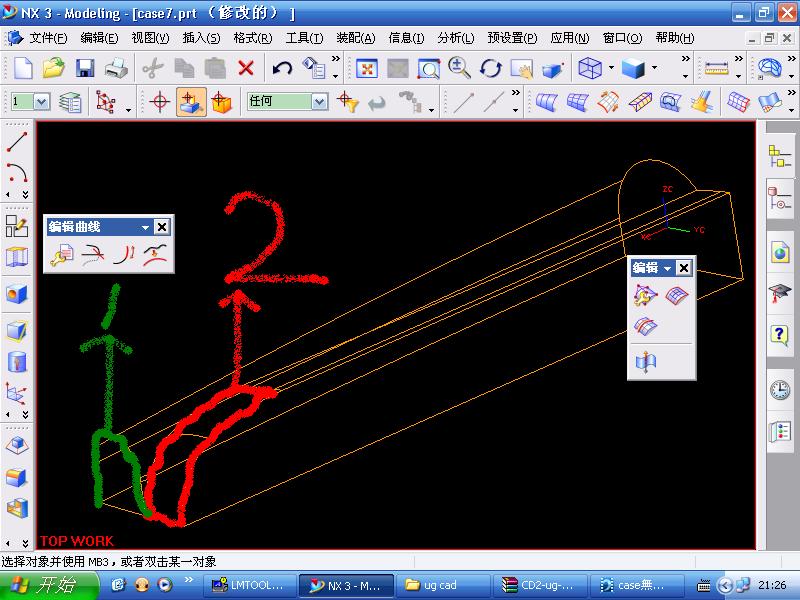
Task: Open the 编辑曲线 toolbar options arrow
Action: 145,227
